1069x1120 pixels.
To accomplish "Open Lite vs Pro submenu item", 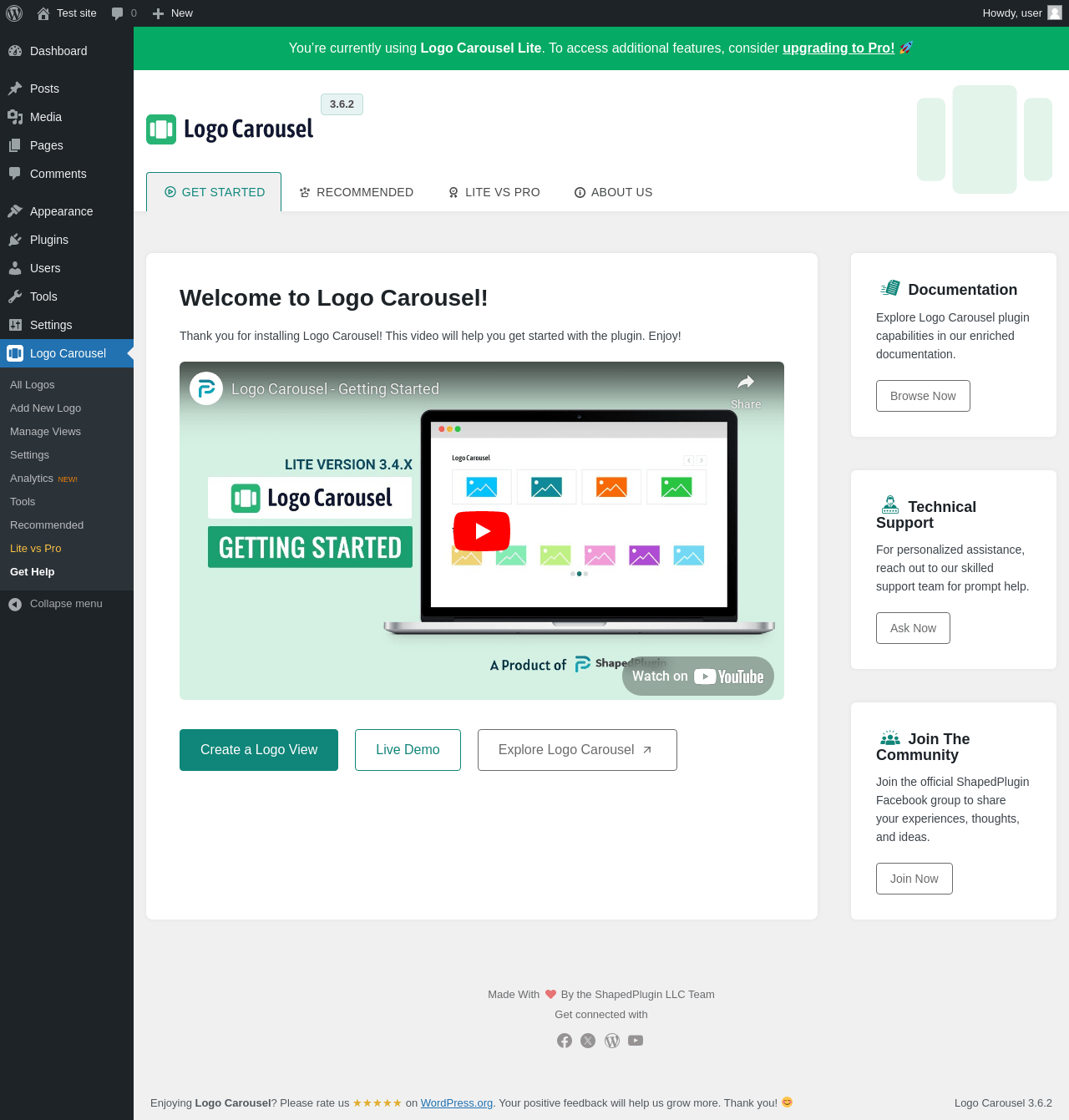I will [x=36, y=549].
